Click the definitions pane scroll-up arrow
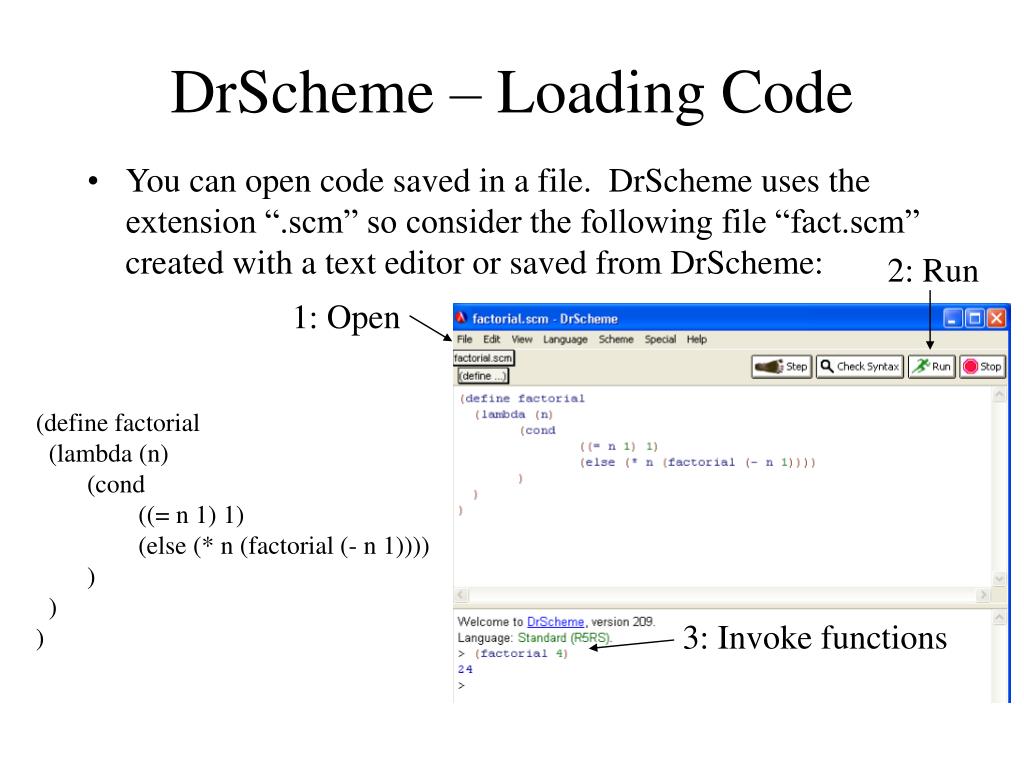The image size is (1024, 768). pos(999,395)
